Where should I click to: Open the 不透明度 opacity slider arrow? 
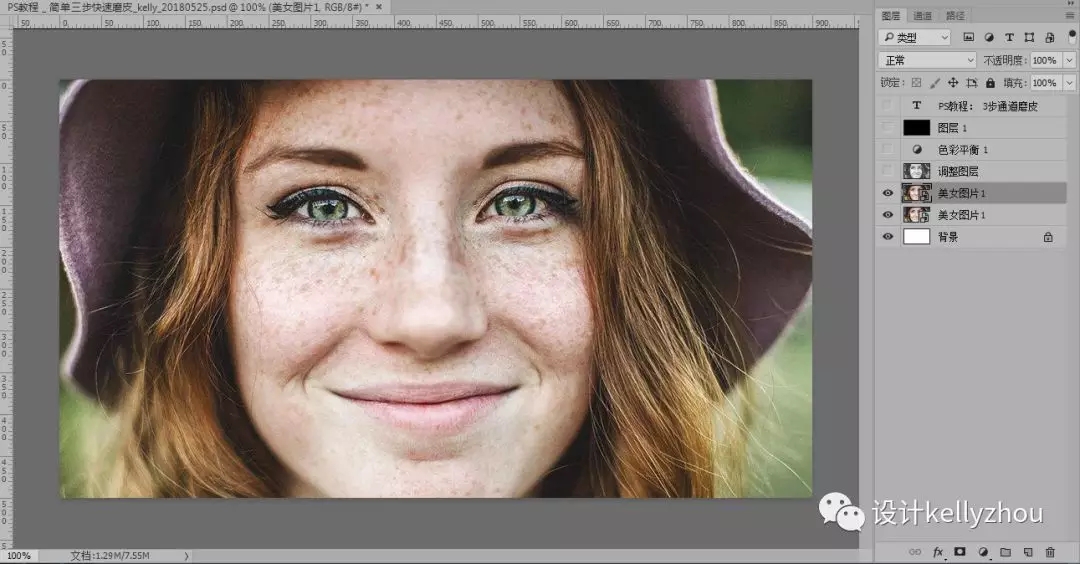point(1069,61)
